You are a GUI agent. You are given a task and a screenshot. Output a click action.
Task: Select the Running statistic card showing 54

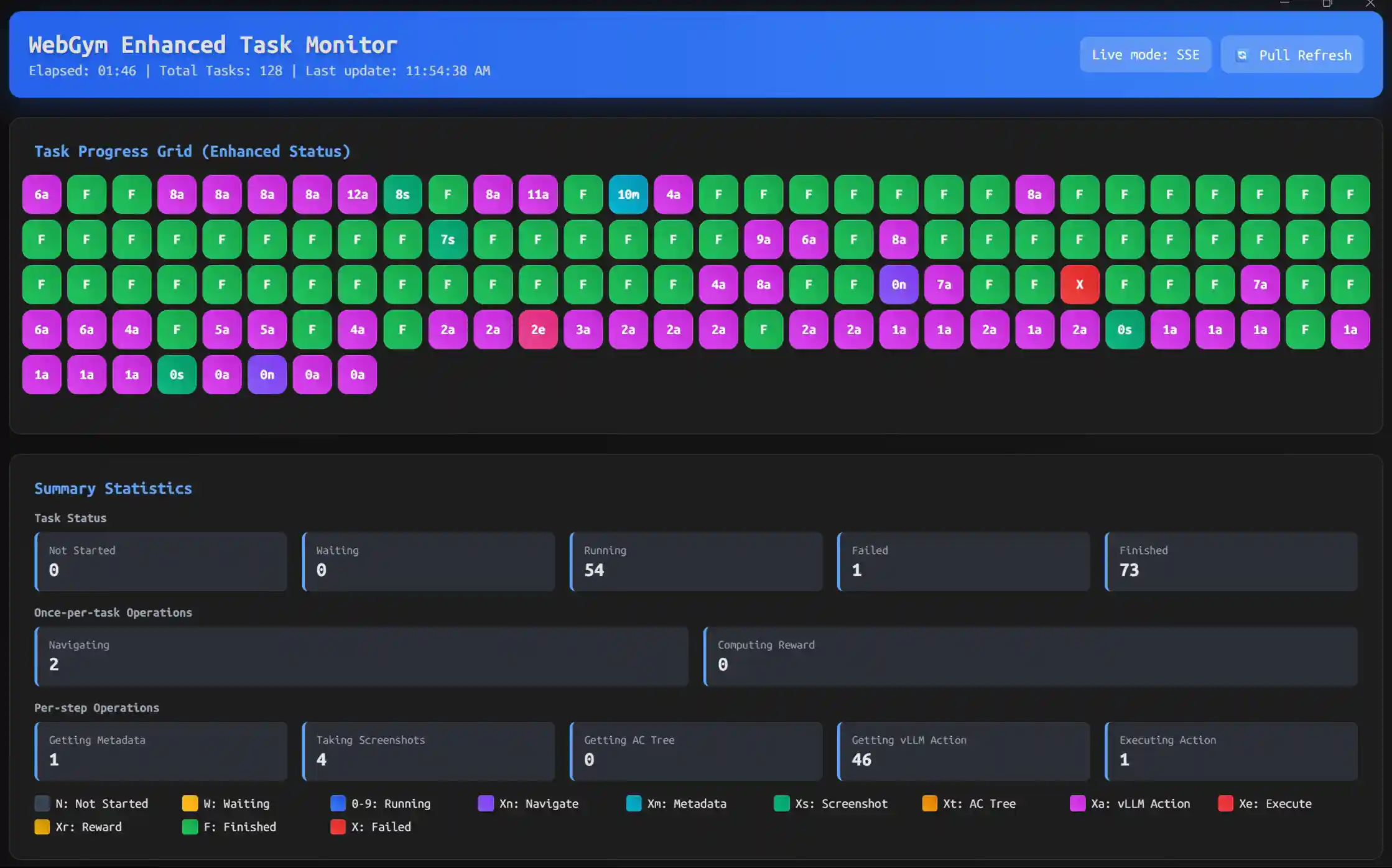(695, 561)
